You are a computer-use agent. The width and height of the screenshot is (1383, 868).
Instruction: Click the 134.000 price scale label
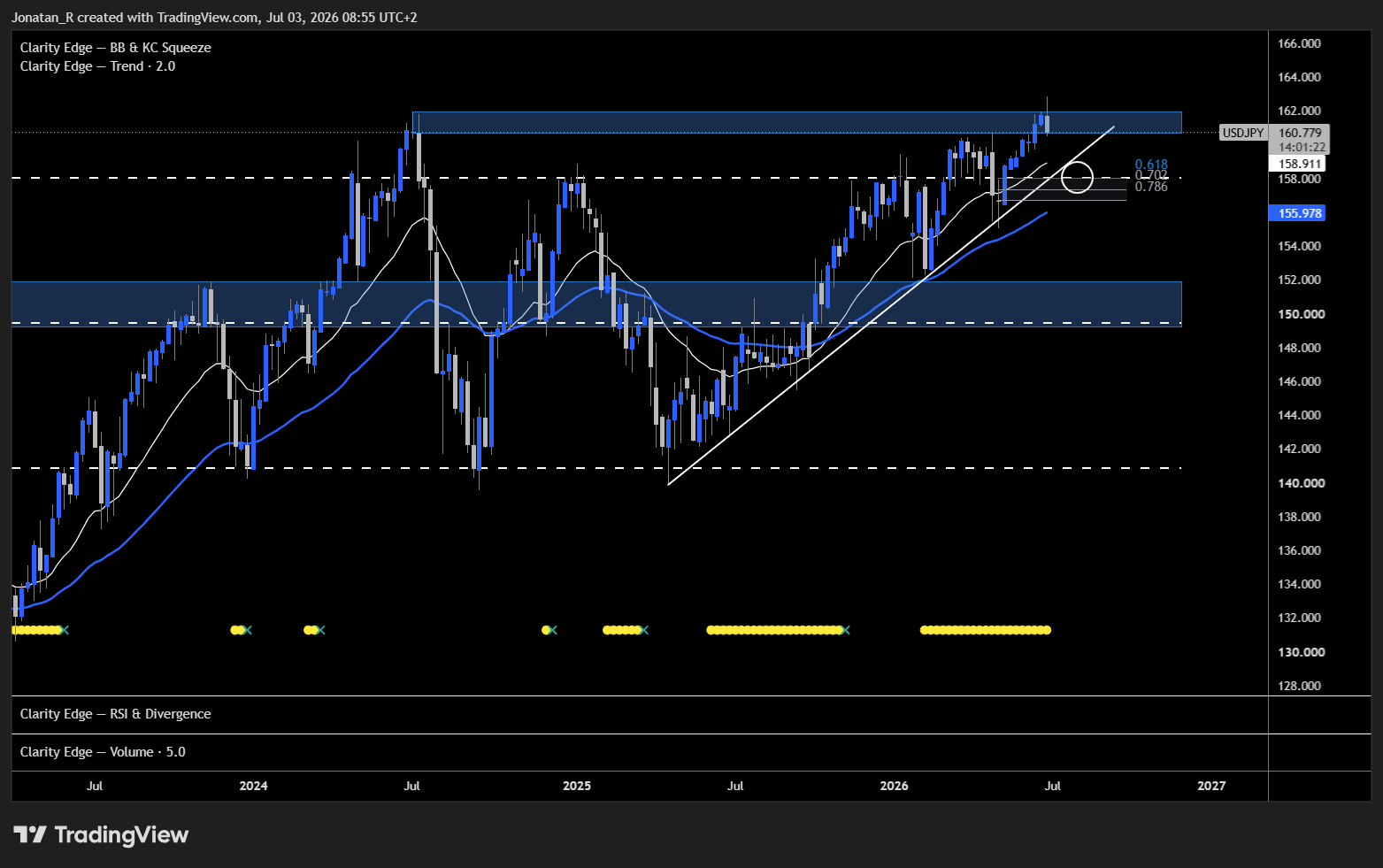point(1299,584)
